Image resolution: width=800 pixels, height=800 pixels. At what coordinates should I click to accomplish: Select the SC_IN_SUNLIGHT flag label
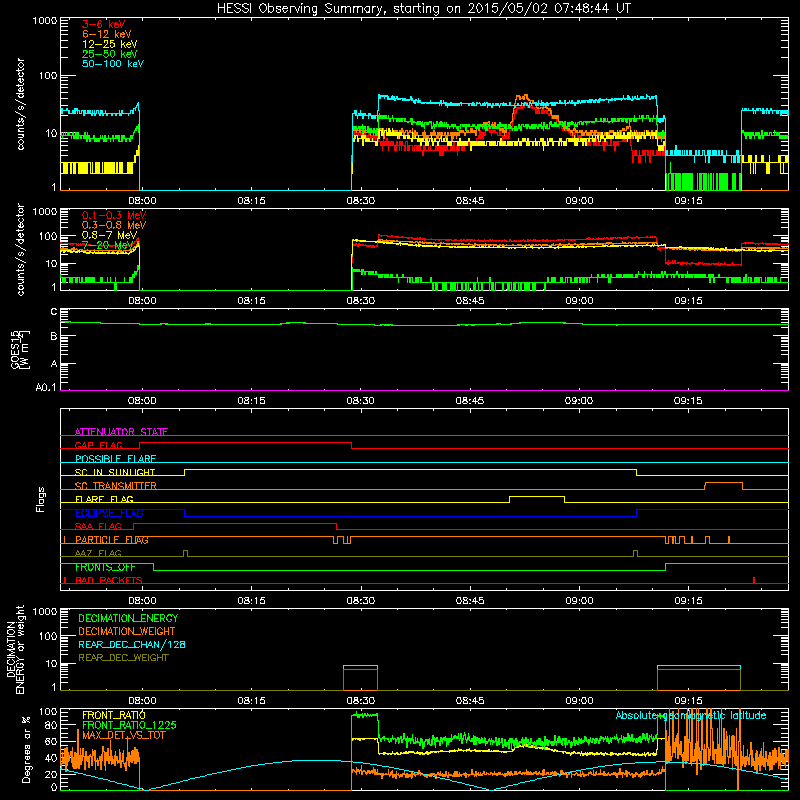115,472
